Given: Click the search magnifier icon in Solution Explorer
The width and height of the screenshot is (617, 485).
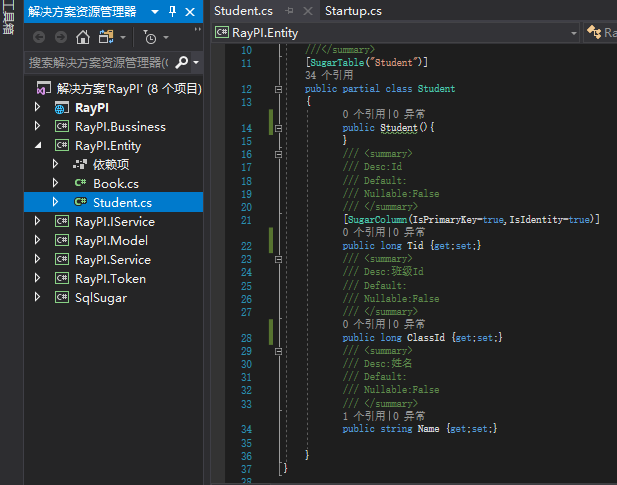Looking at the screenshot, I should [181, 62].
